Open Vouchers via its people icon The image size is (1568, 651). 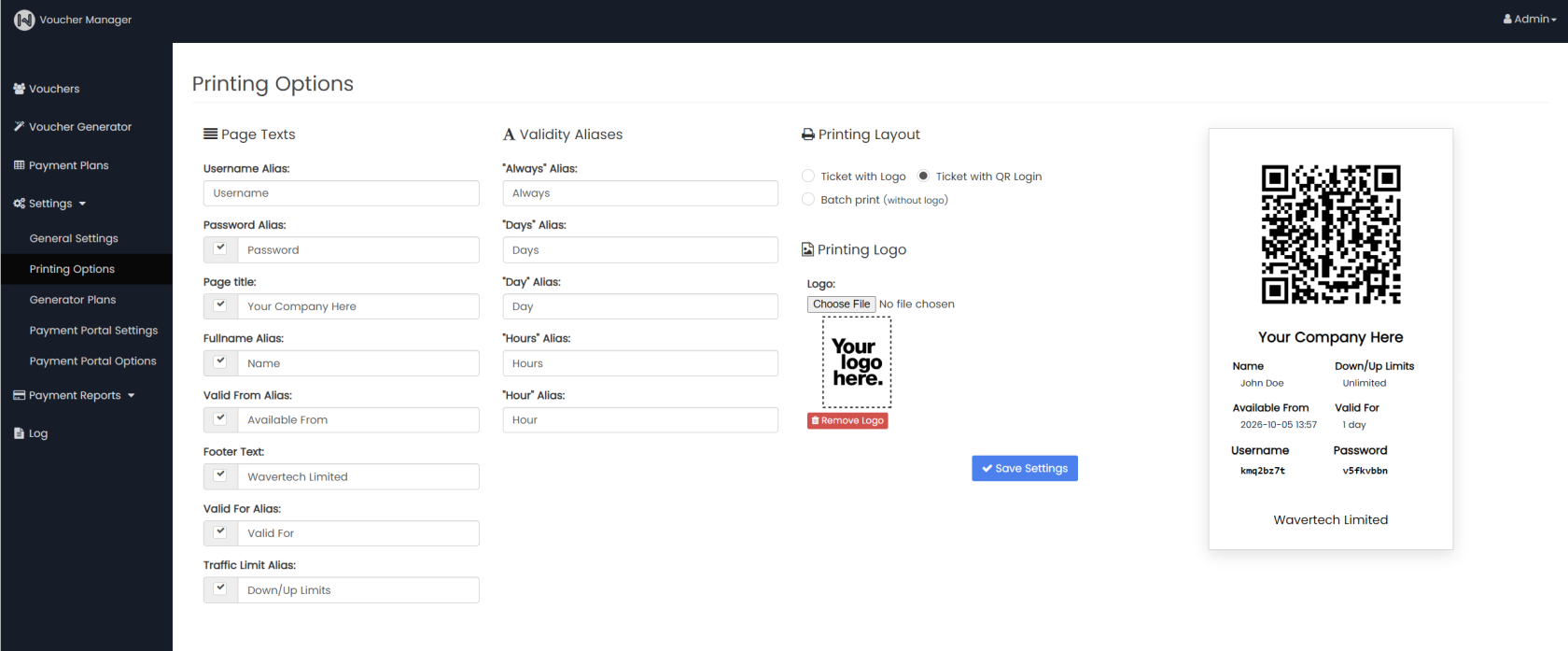point(19,89)
